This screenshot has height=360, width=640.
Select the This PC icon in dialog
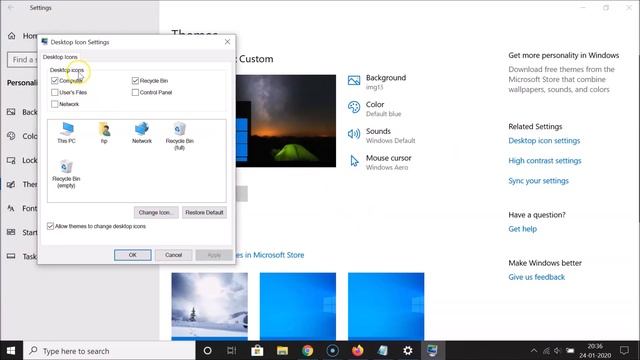pos(67,132)
